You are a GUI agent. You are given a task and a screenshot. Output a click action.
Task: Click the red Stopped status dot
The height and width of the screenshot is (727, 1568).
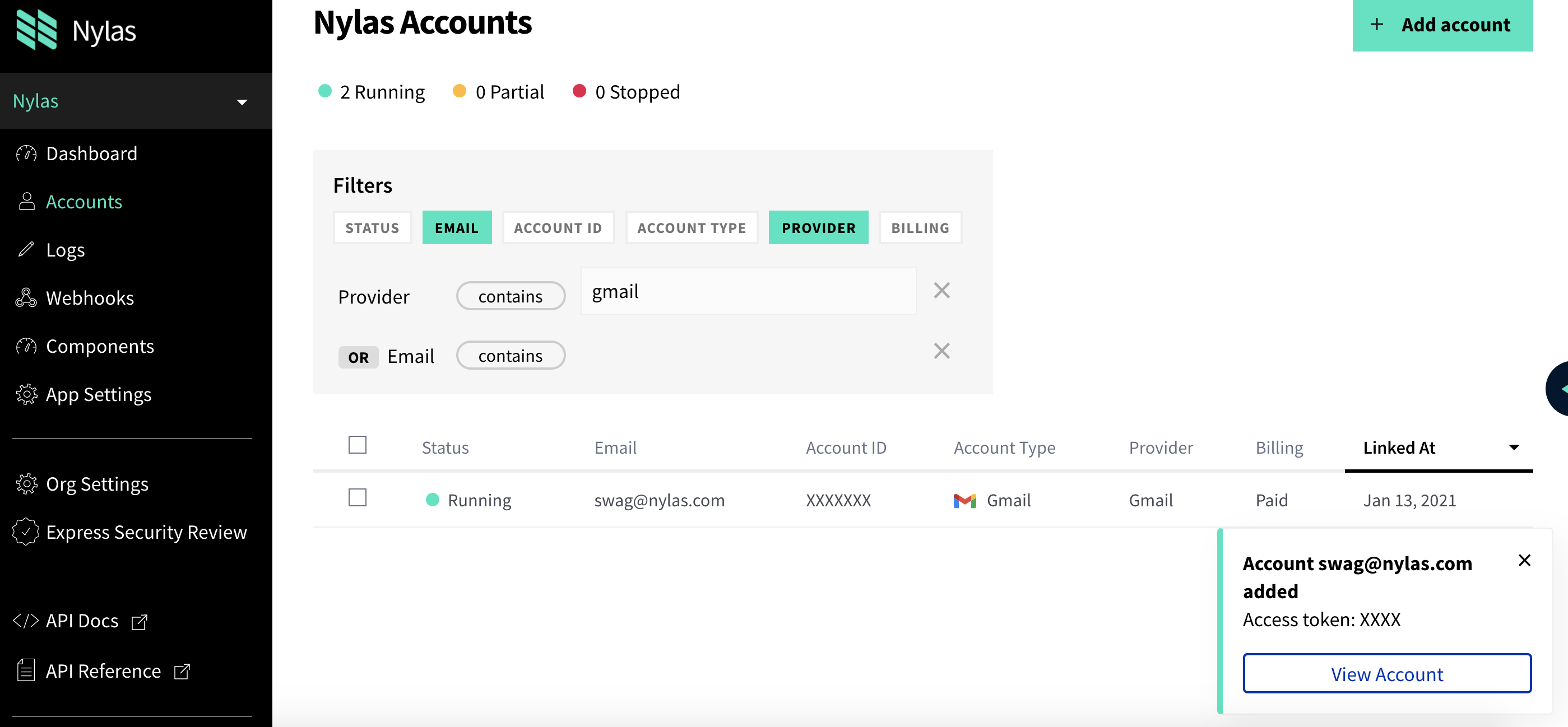(x=579, y=91)
